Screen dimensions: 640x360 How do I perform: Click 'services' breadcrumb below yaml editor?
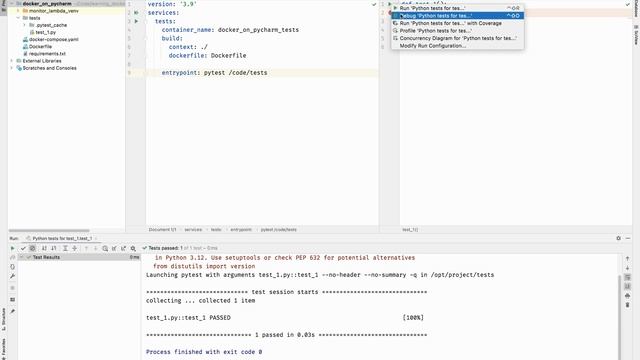click(x=193, y=230)
